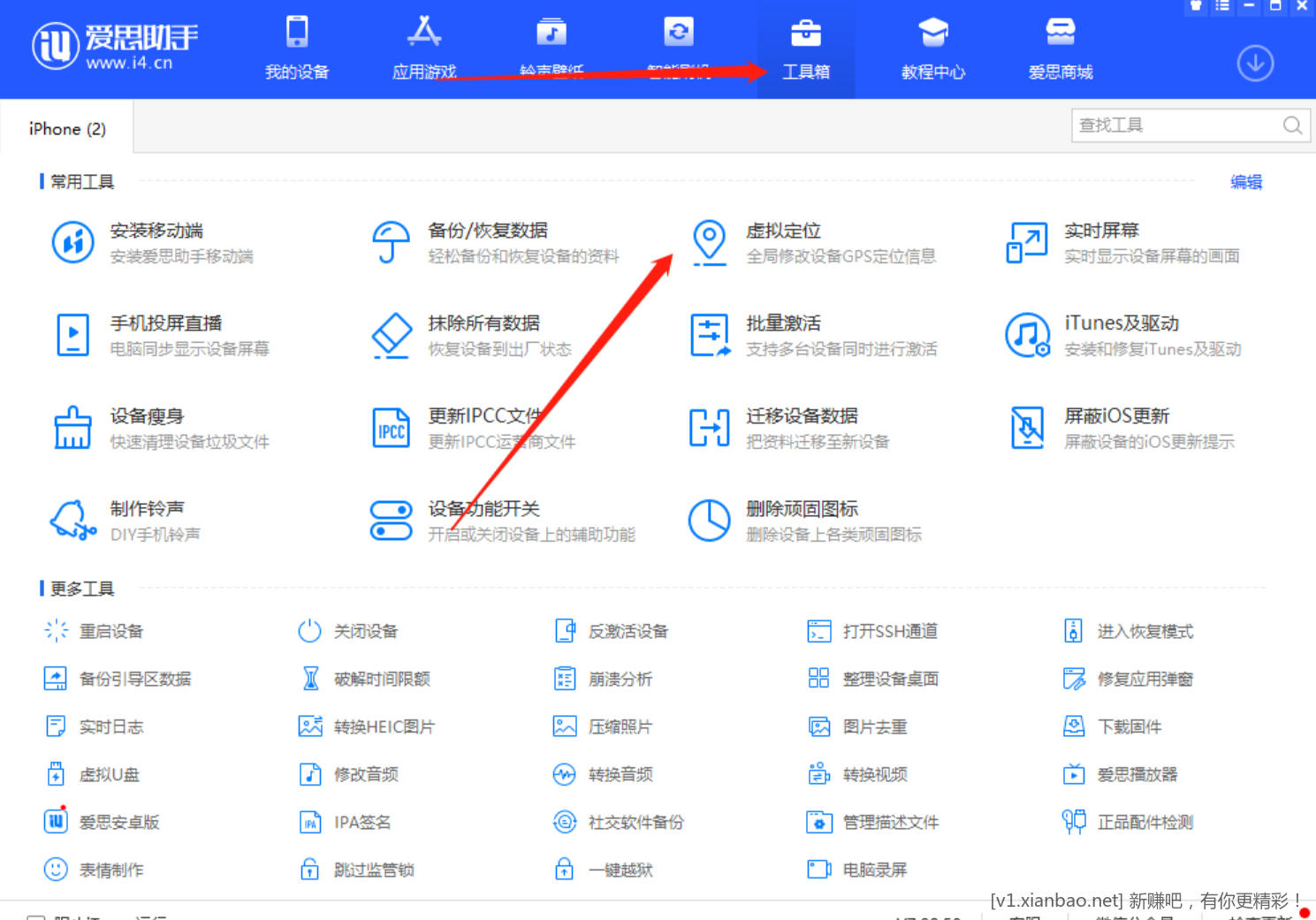Click 备份引导区数据 tool

118,679
